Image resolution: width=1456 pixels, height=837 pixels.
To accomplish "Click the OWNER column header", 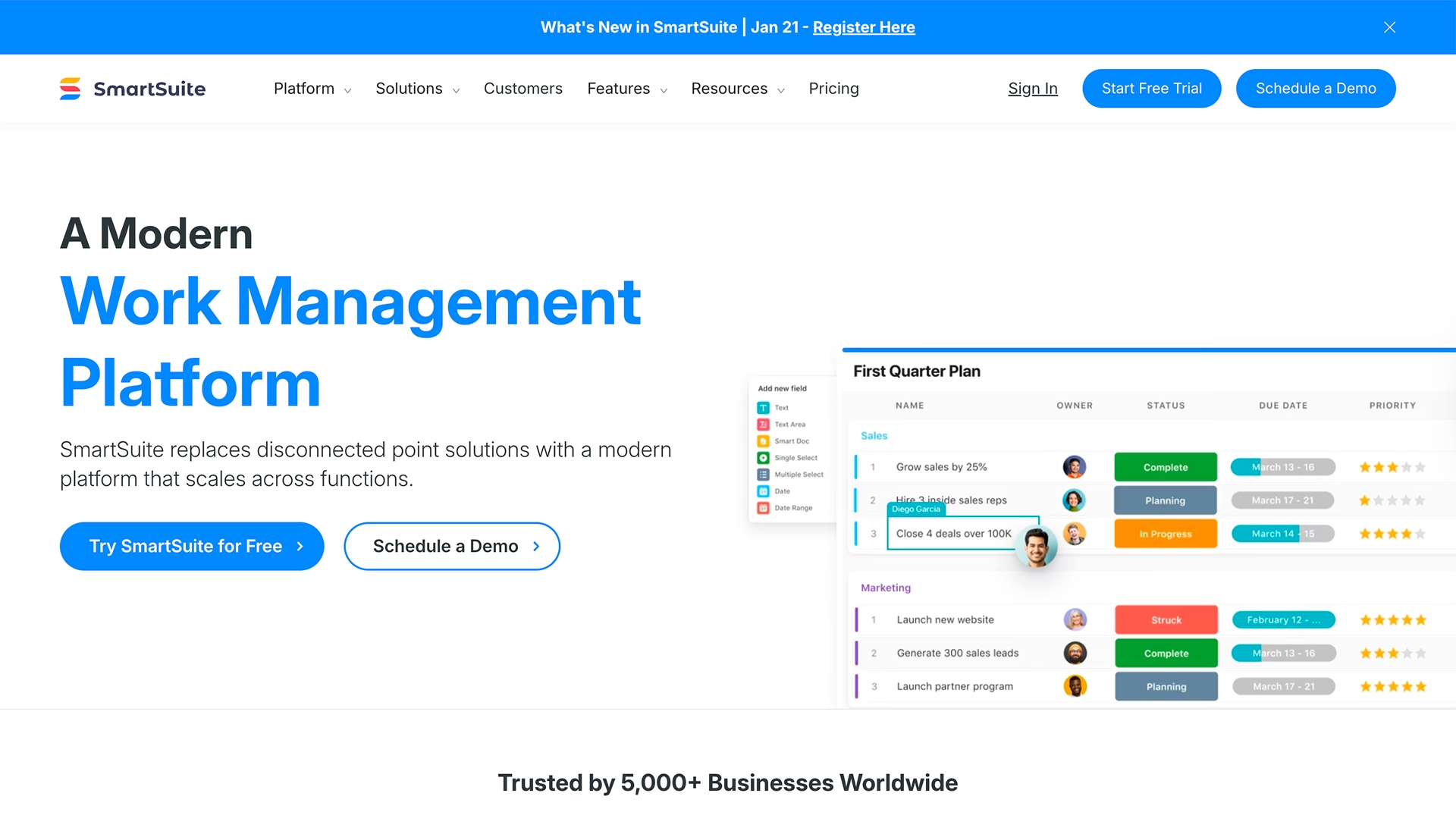I will coord(1075,406).
